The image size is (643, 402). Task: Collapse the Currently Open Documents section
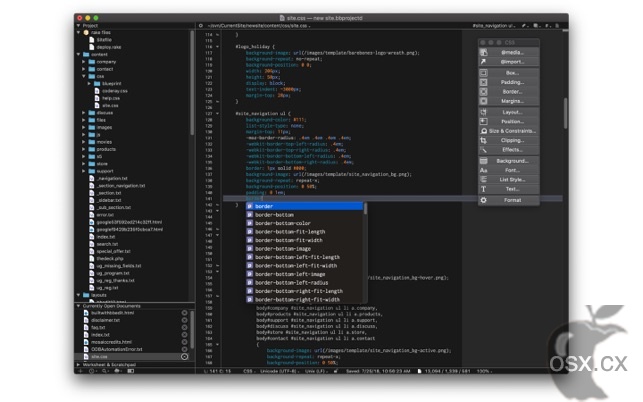78,306
